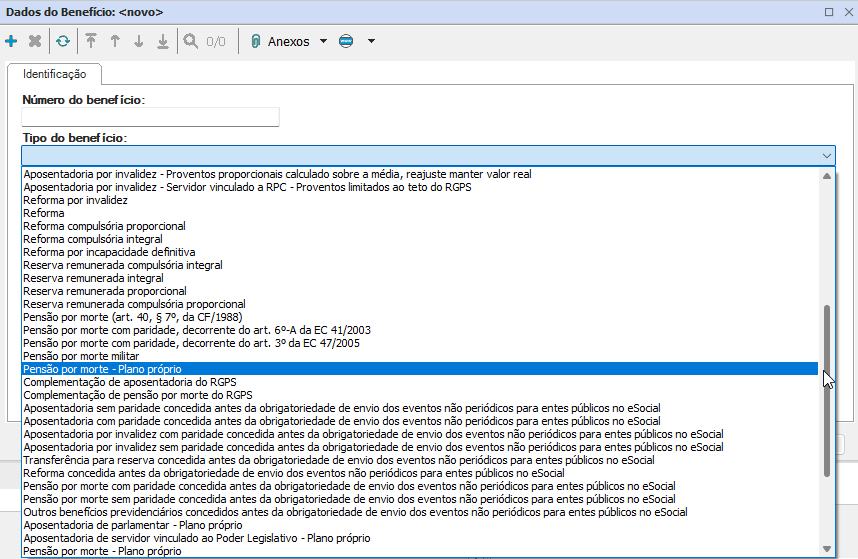Image resolution: width=858 pixels, height=559 pixels.
Task: Open the Anexos dropdown arrow
Action: click(x=323, y=41)
